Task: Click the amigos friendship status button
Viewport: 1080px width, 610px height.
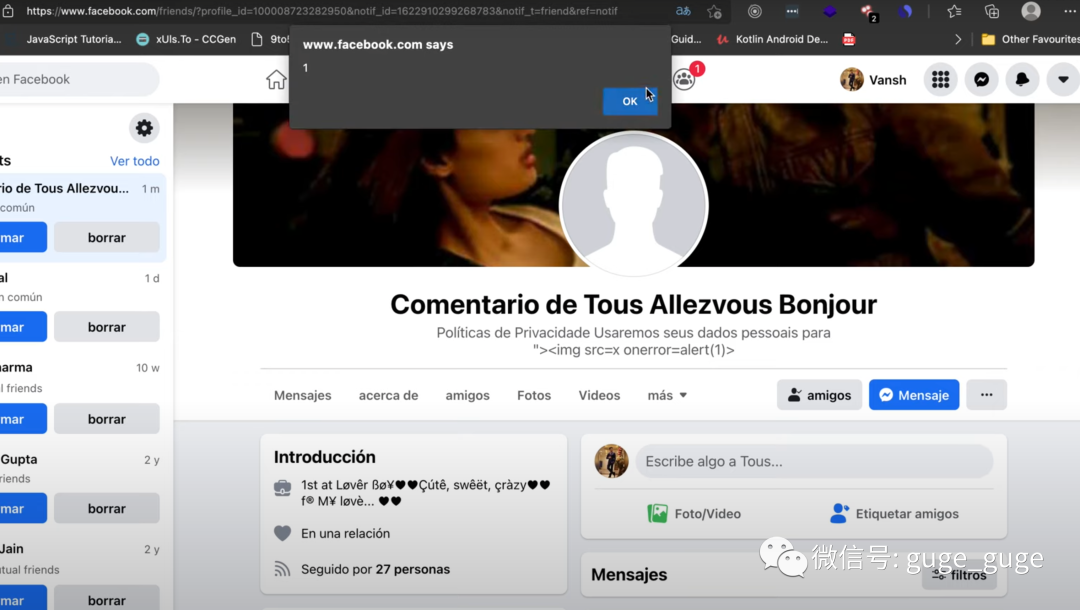Action: point(819,395)
